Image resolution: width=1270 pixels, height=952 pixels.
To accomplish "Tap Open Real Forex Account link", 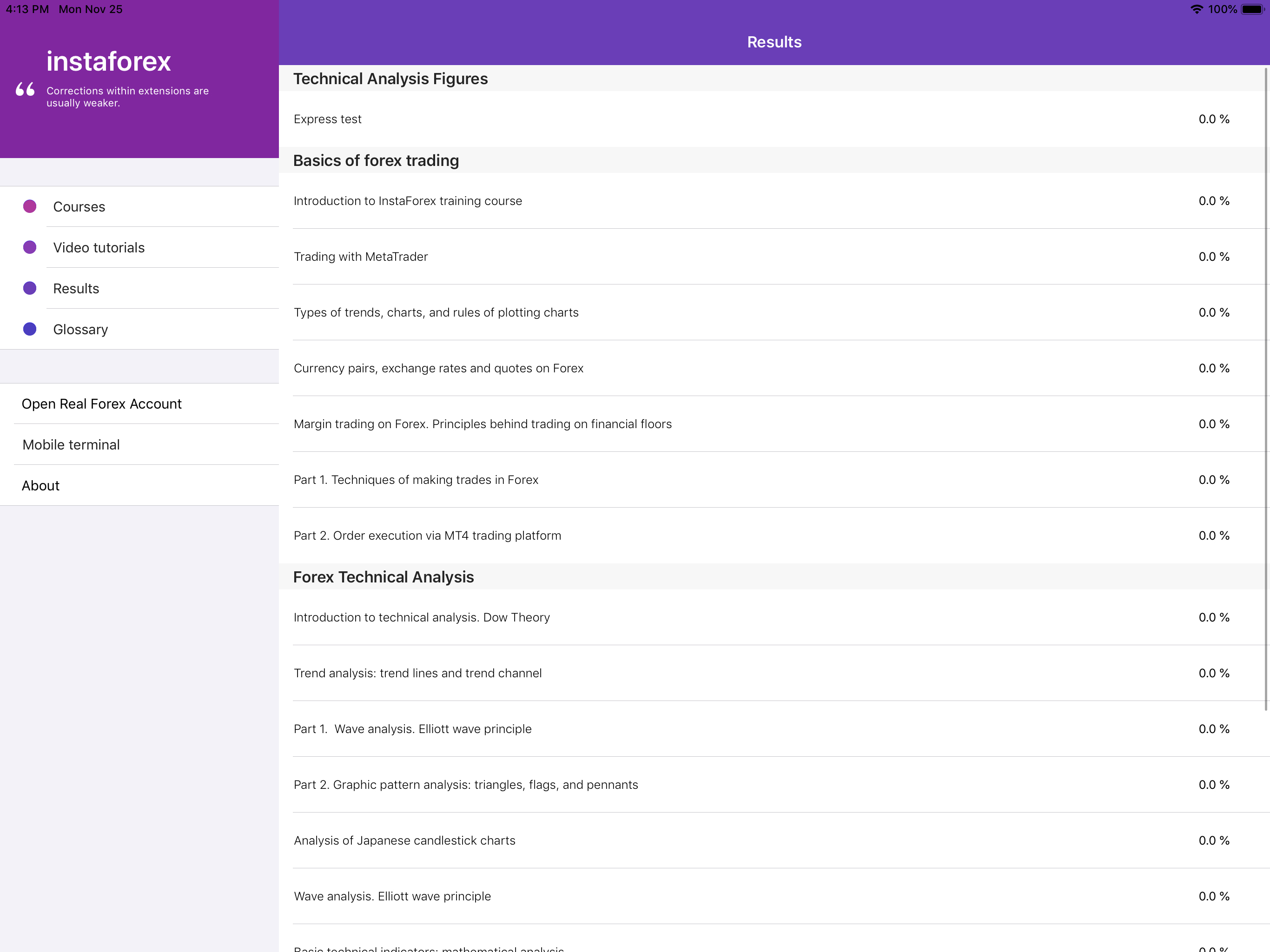I will [102, 403].
